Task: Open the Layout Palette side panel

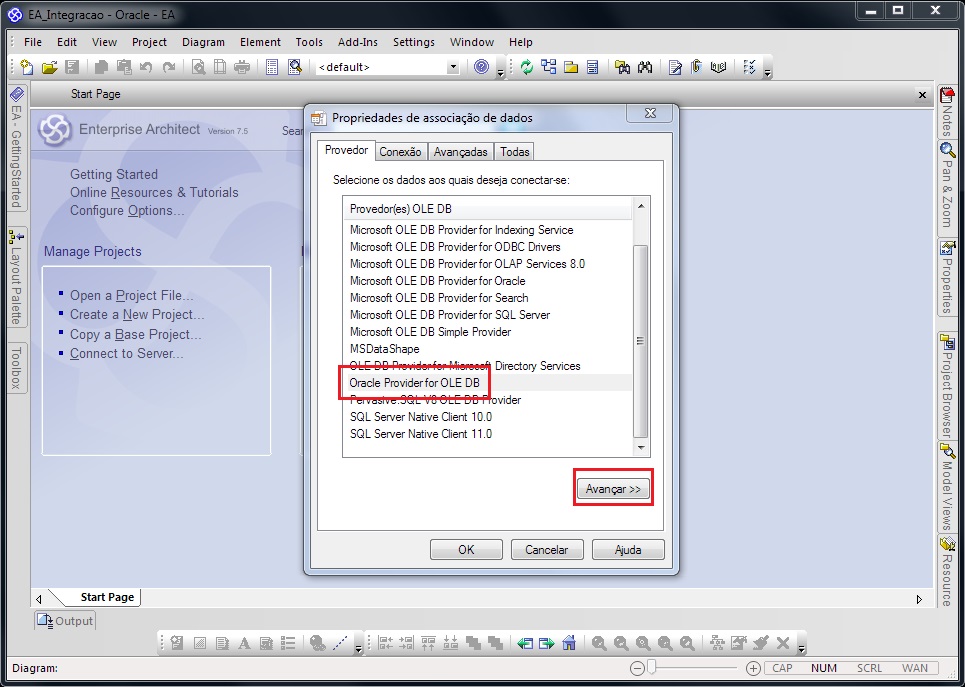Action: click(x=17, y=278)
